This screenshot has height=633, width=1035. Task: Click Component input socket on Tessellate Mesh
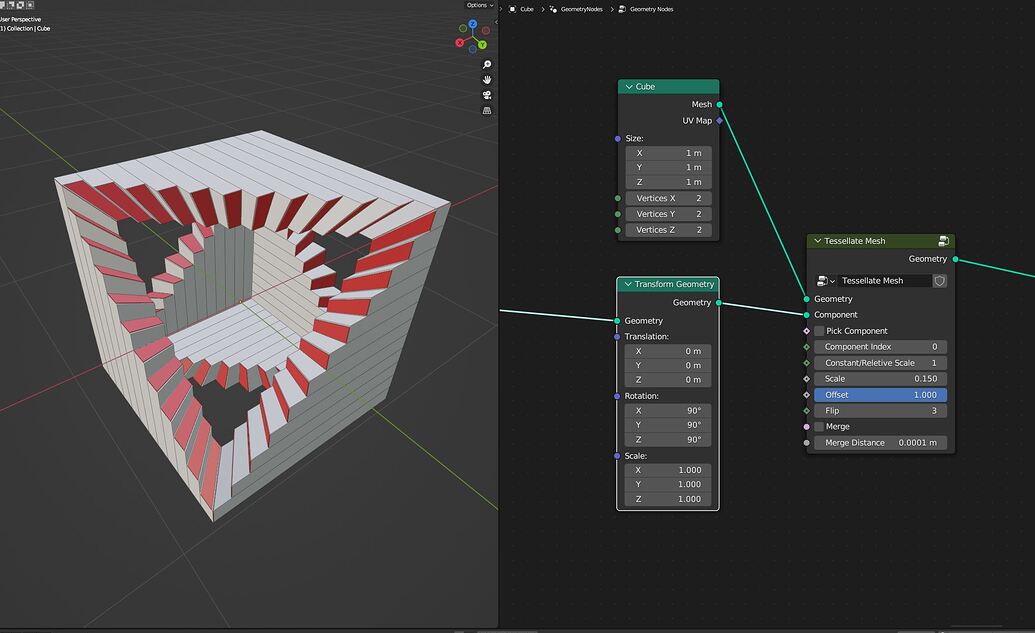(x=807, y=315)
